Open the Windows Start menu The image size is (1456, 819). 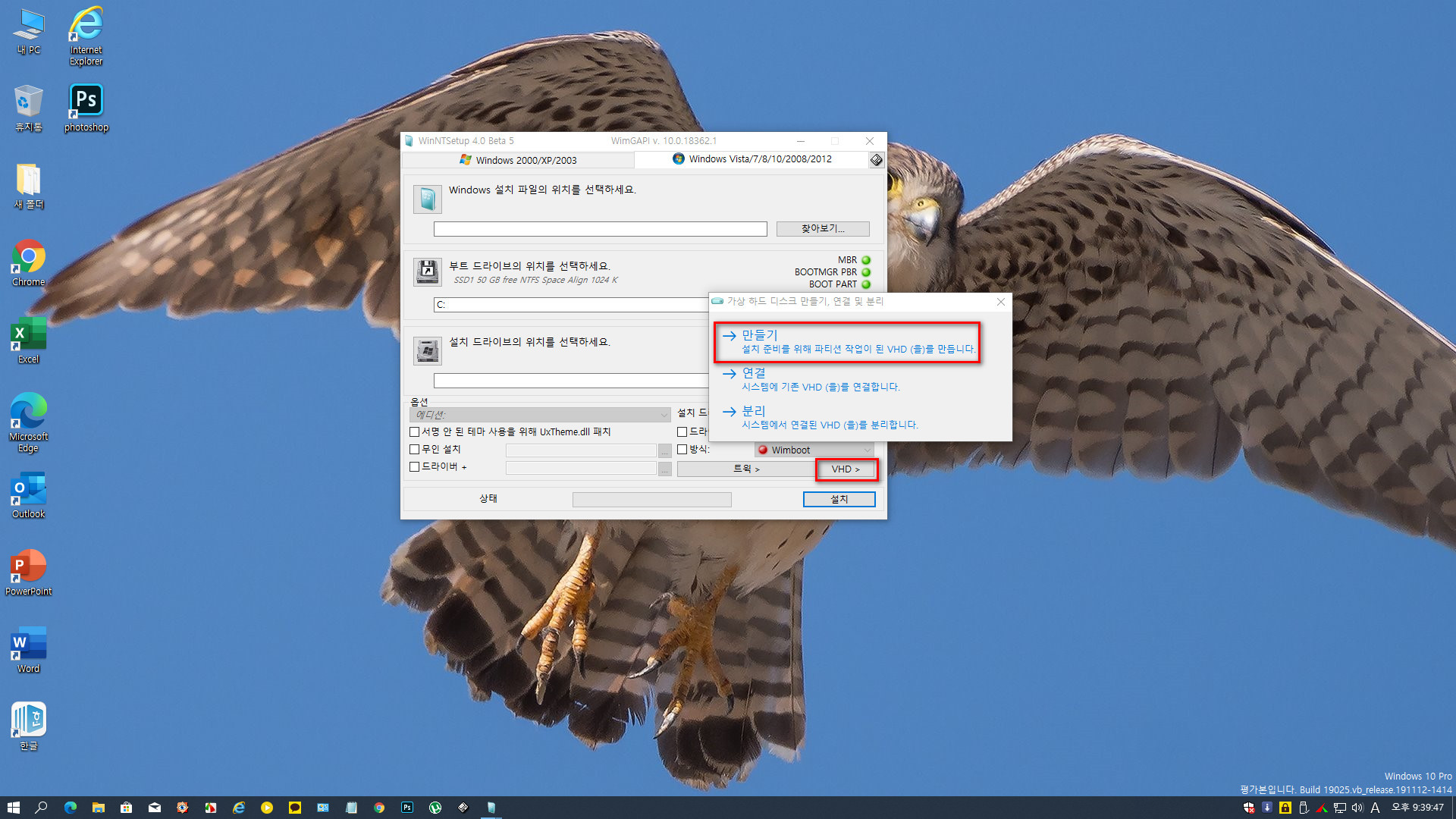[14, 808]
